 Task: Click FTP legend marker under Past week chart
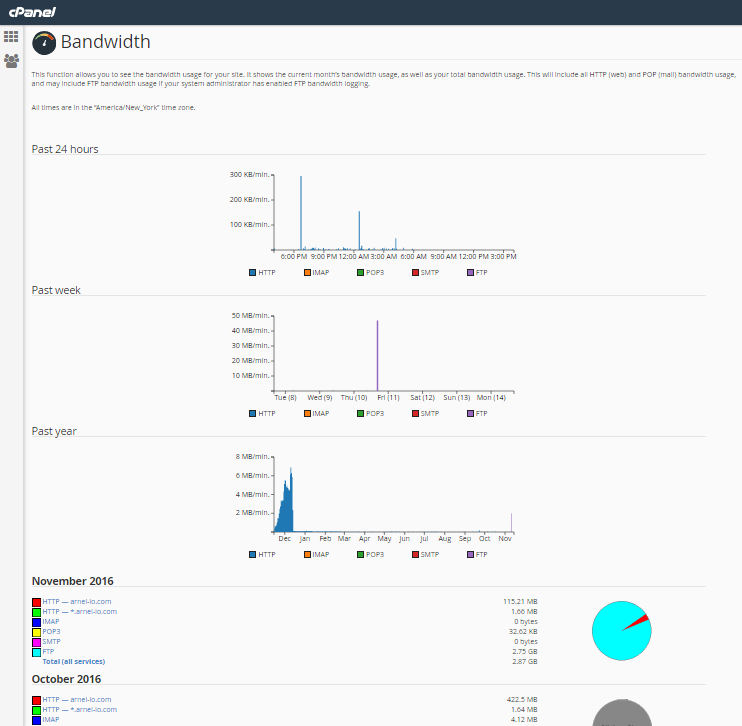(469, 413)
